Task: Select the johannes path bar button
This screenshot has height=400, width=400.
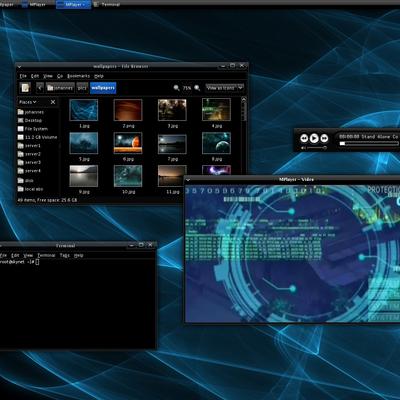Action: point(60,88)
